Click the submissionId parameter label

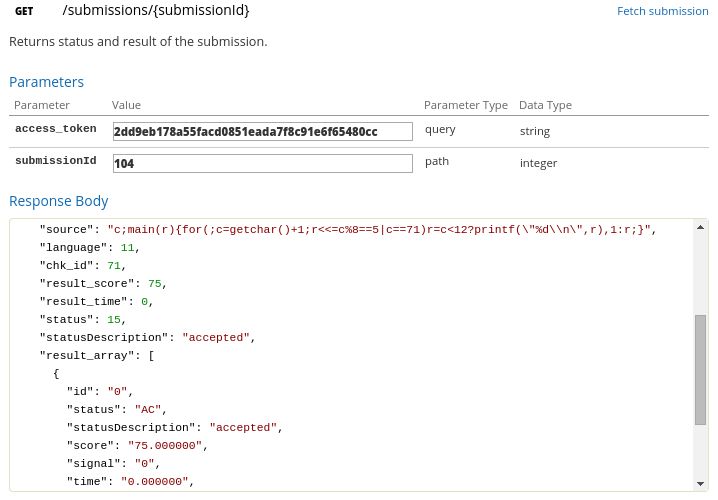(55, 161)
